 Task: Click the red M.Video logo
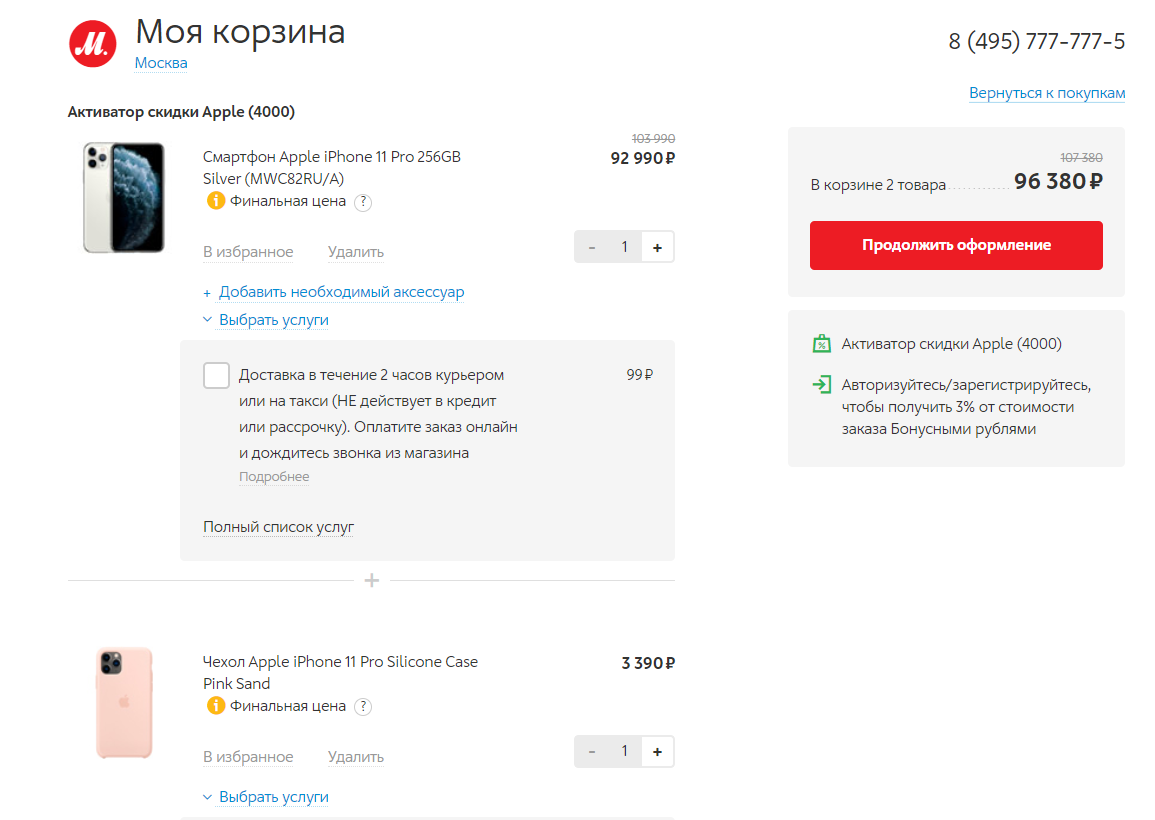click(x=93, y=42)
